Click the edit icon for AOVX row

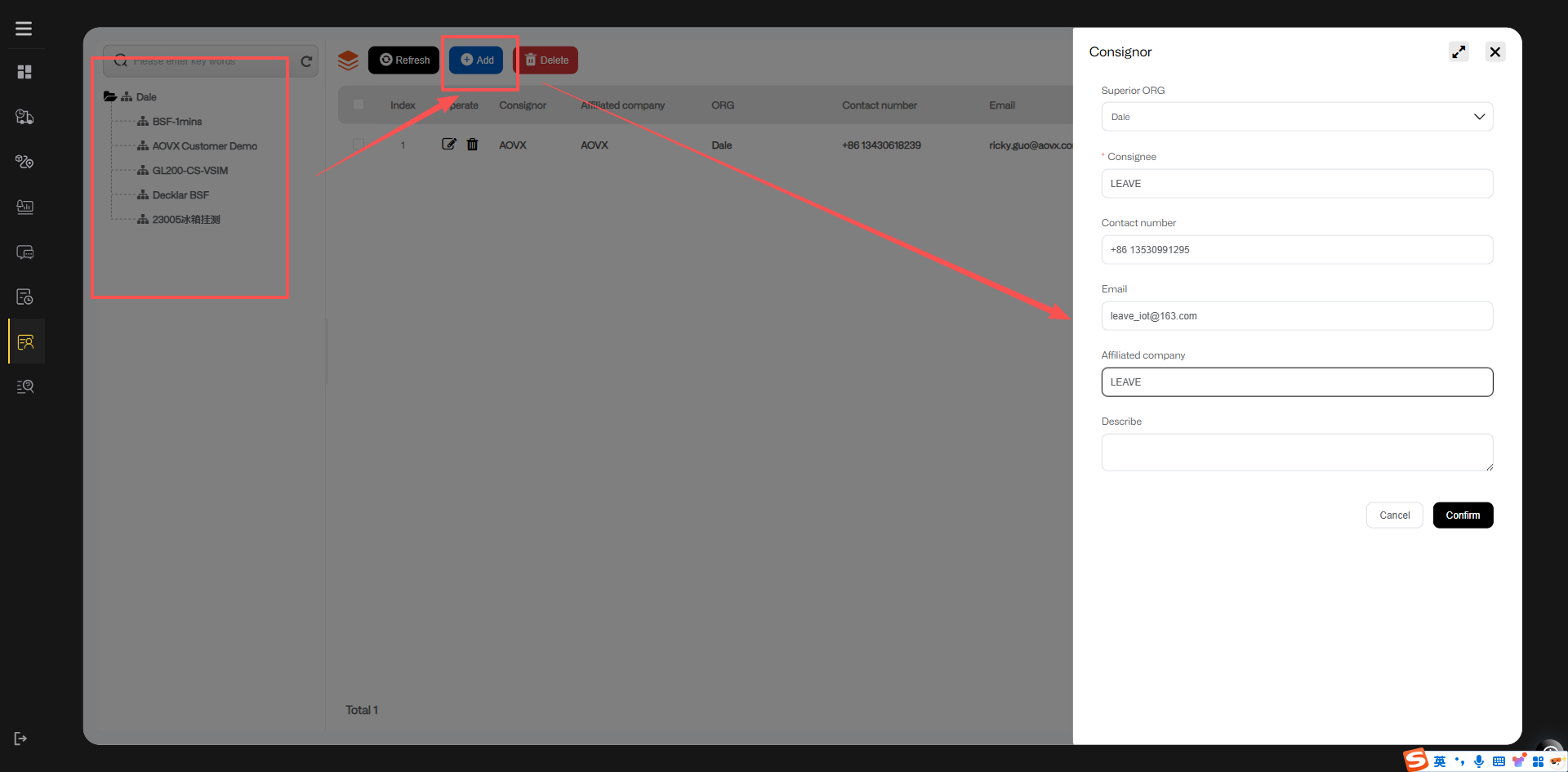(x=448, y=145)
